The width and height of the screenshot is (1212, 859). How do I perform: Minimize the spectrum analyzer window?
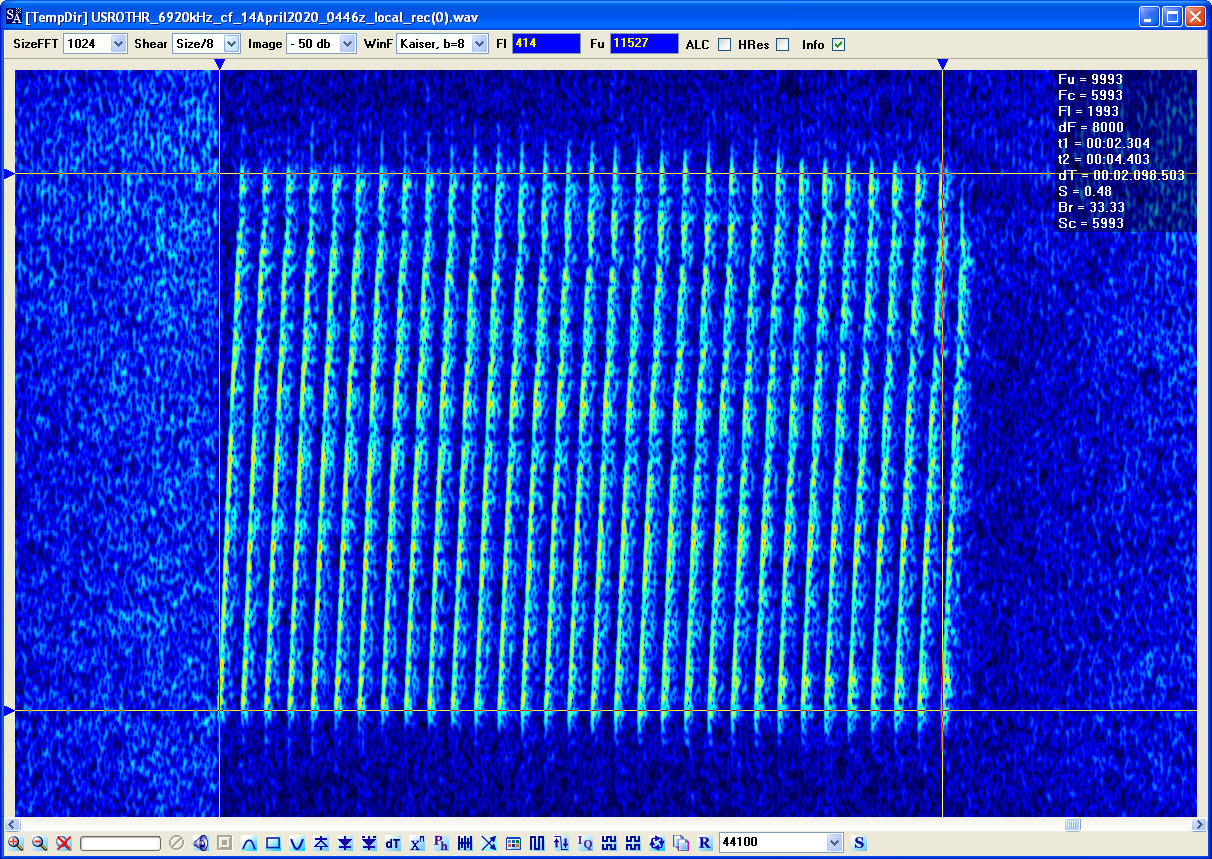click(1149, 16)
